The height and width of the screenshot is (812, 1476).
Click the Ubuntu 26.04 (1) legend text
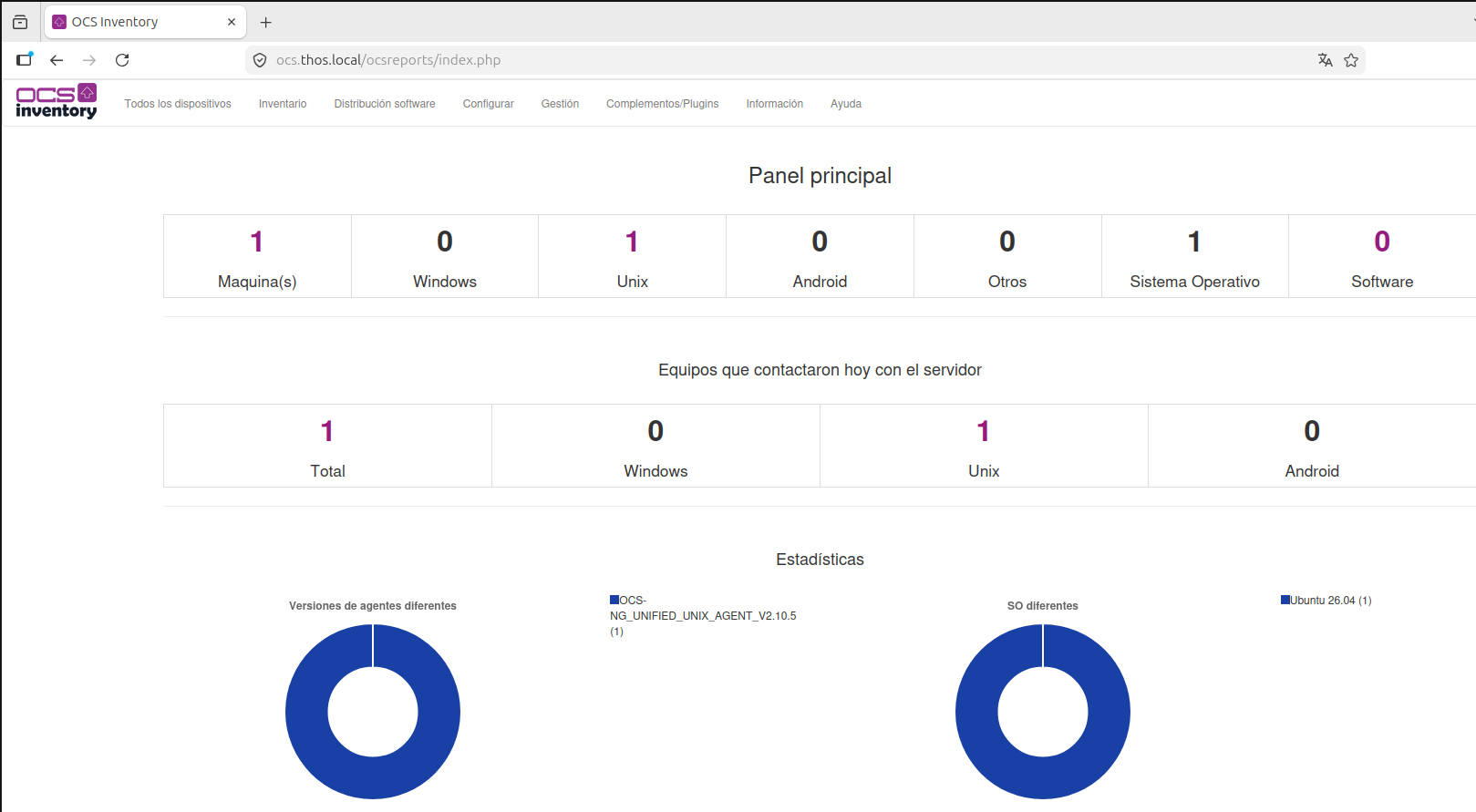(x=1331, y=601)
